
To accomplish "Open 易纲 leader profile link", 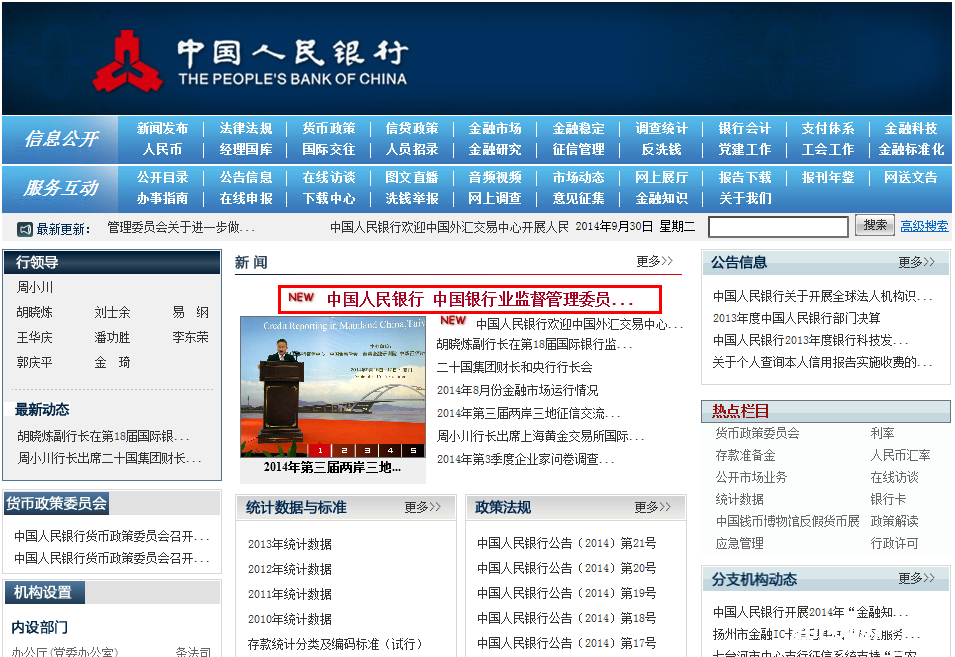I will [x=191, y=312].
